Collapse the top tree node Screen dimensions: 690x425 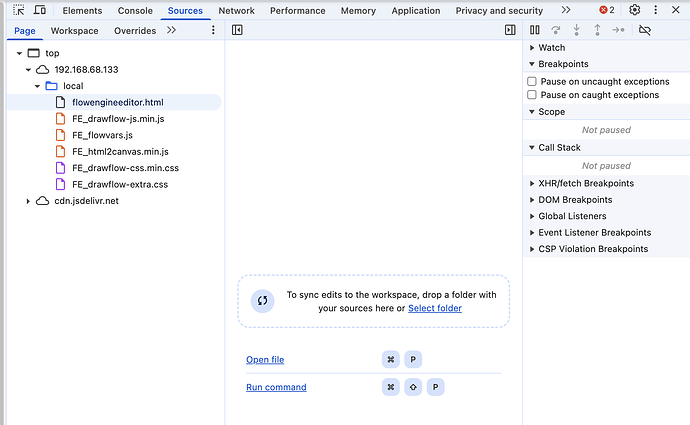[19, 53]
